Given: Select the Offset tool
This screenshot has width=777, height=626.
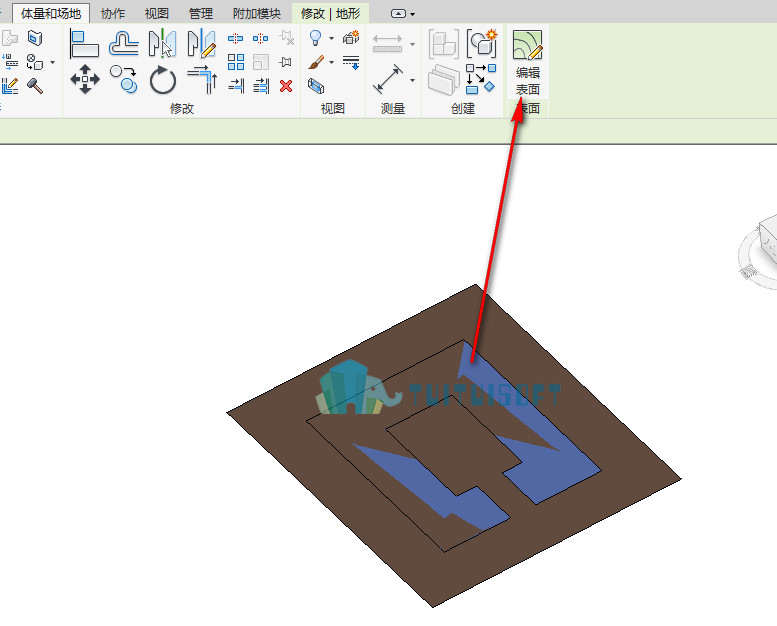Looking at the screenshot, I should pos(123,43).
